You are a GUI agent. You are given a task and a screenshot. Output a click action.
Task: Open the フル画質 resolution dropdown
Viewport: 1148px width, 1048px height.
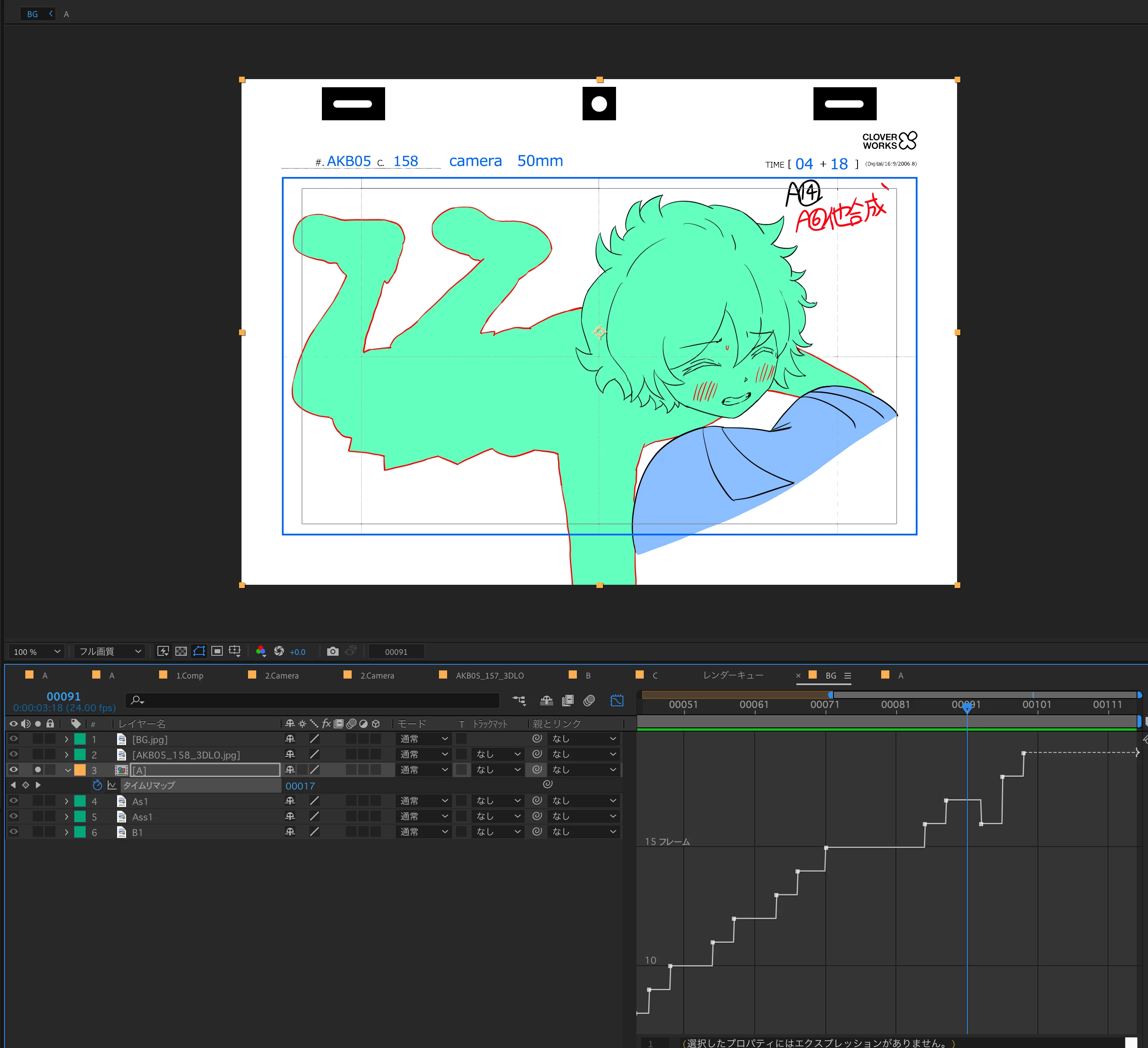click(x=109, y=651)
